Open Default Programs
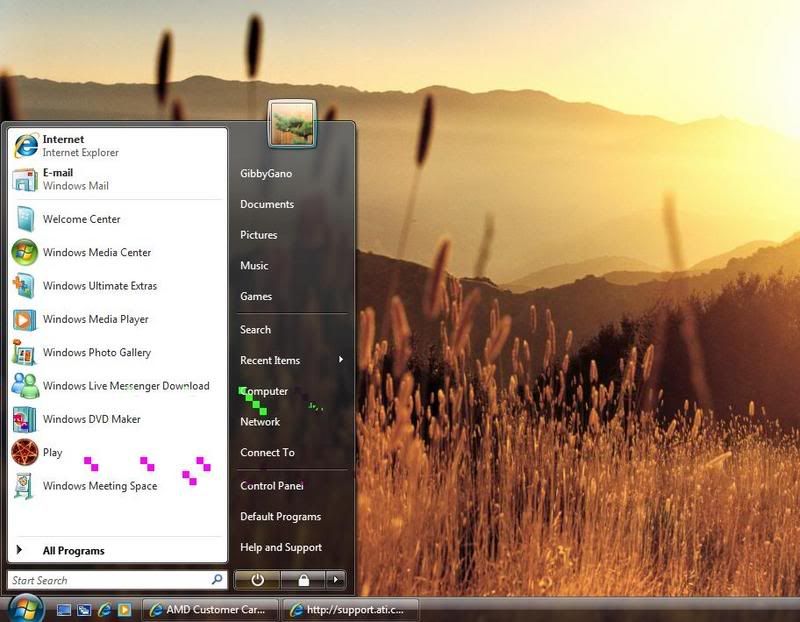Viewport: 800px width, 622px height. click(281, 516)
